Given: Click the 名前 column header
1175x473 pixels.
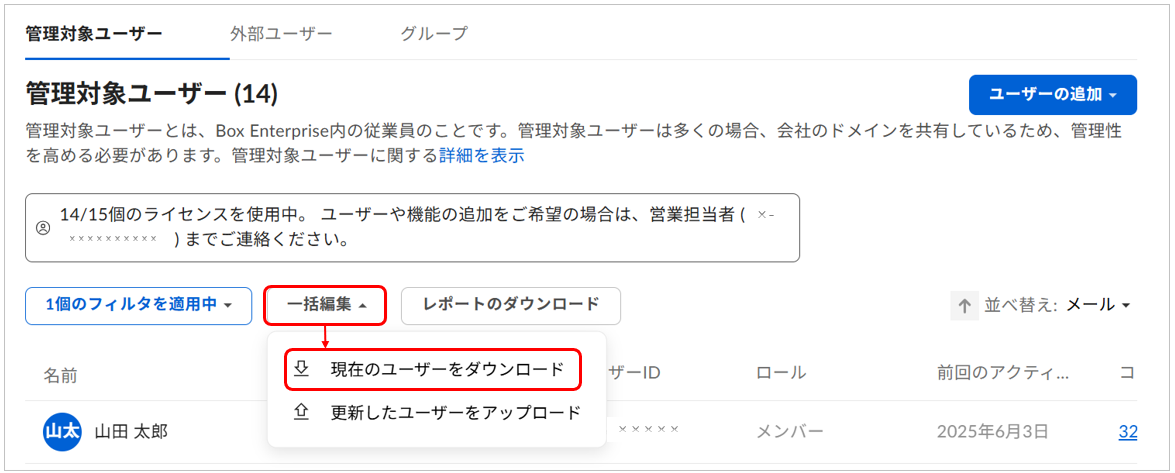Looking at the screenshot, I should pyautogui.click(x=60, y=374).
